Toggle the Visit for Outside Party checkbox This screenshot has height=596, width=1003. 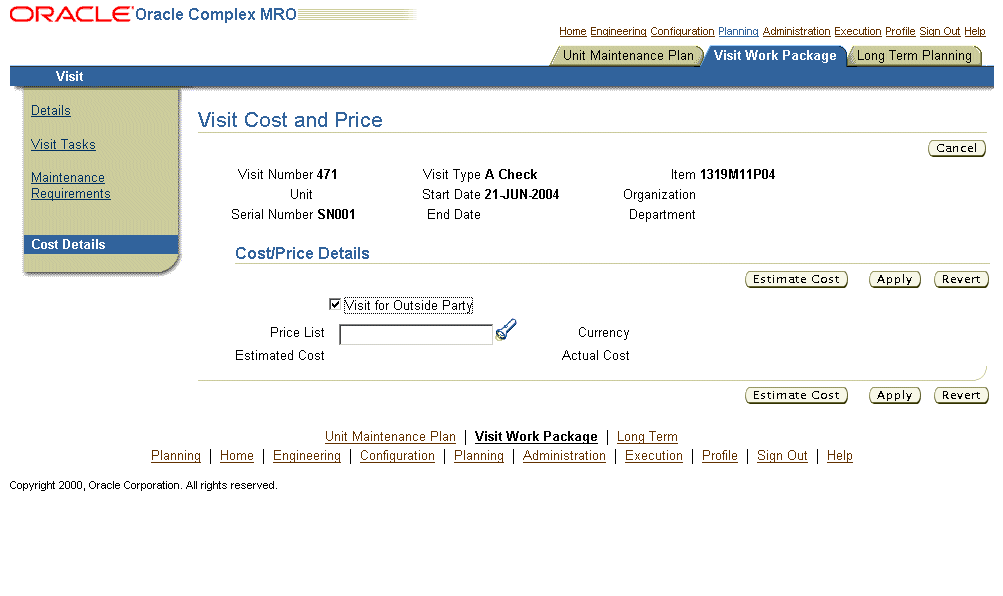335,304
